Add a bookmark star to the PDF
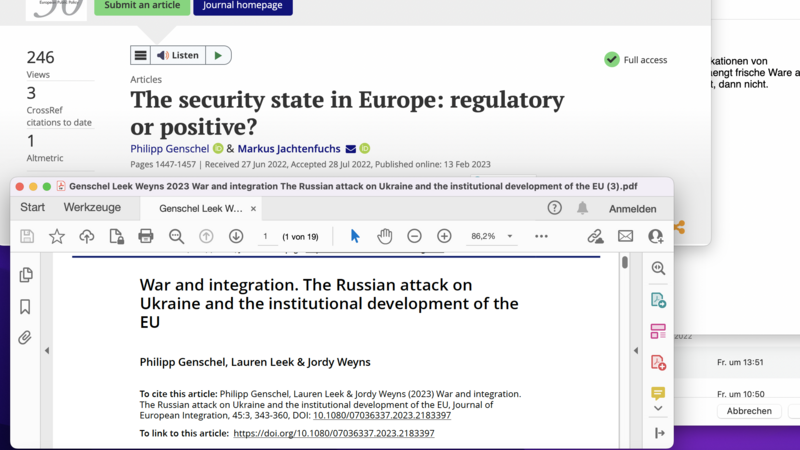Screen dimensions: 800x450 57,236
